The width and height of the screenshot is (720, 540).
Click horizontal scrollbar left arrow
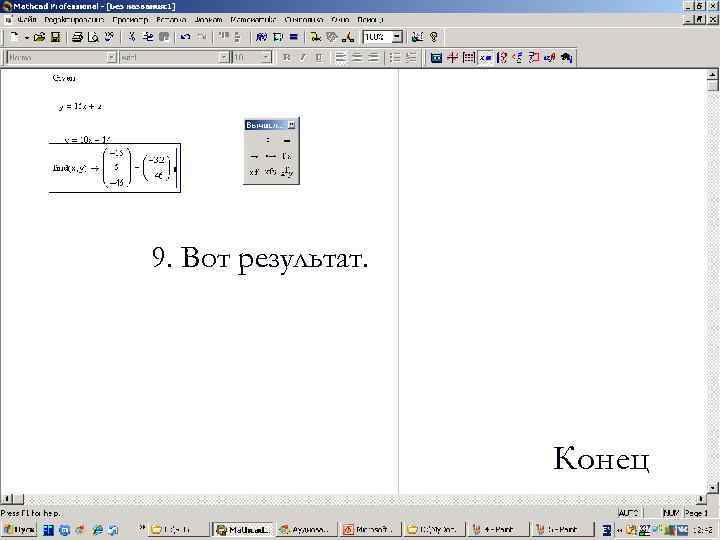point(6,499)
